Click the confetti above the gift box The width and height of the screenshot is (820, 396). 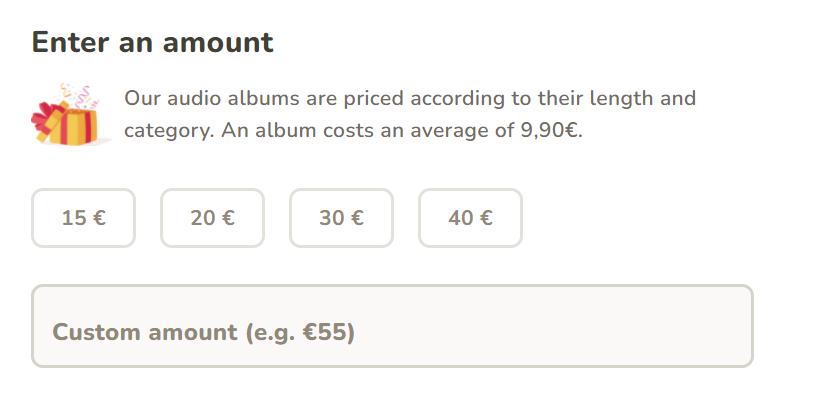coord(78,95)
